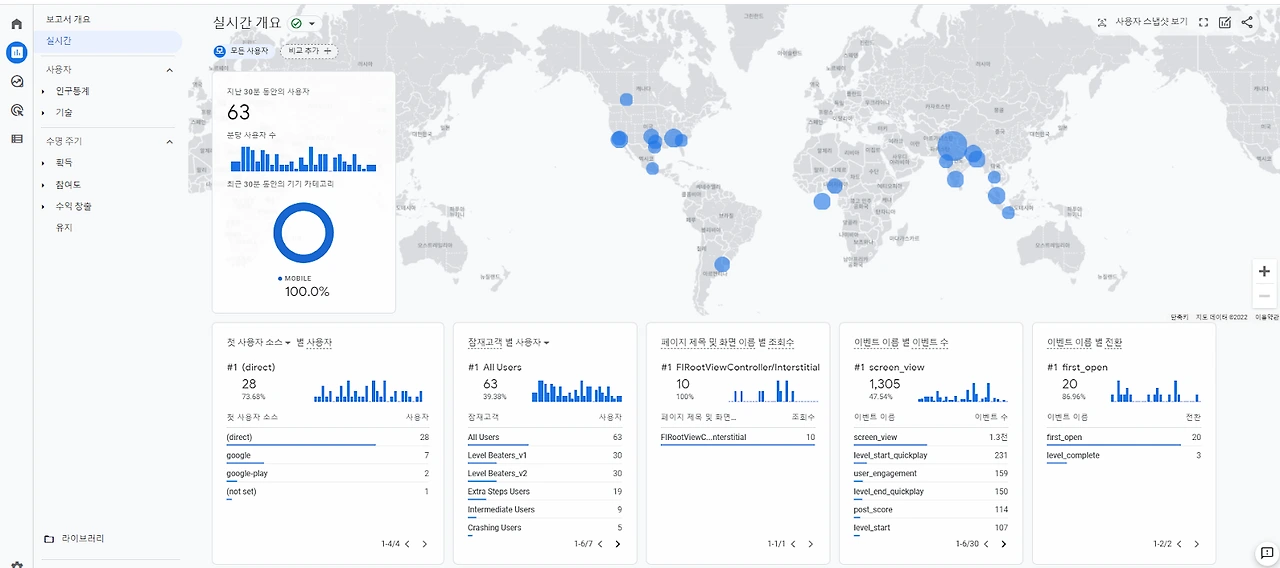Viewport: 1280px width, 568px height.
Task: Click the 라이브러리 label in sidebar
Action: click(83, 539)
